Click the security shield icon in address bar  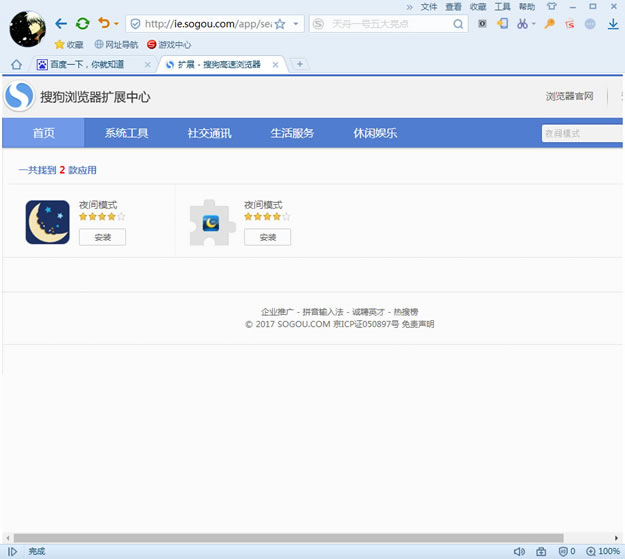136,24
